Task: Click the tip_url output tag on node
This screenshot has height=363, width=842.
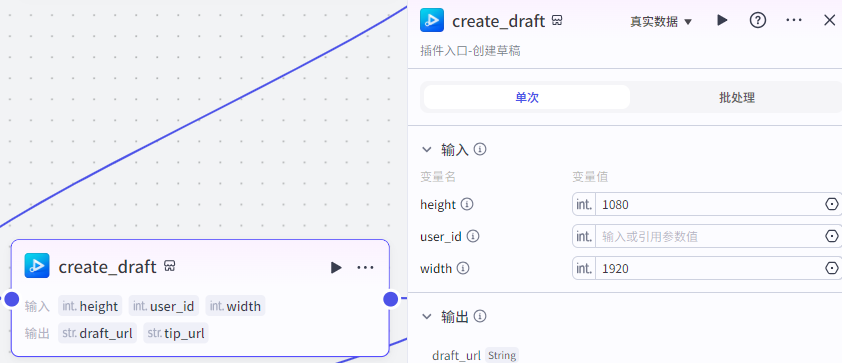Action: (176, 333)
